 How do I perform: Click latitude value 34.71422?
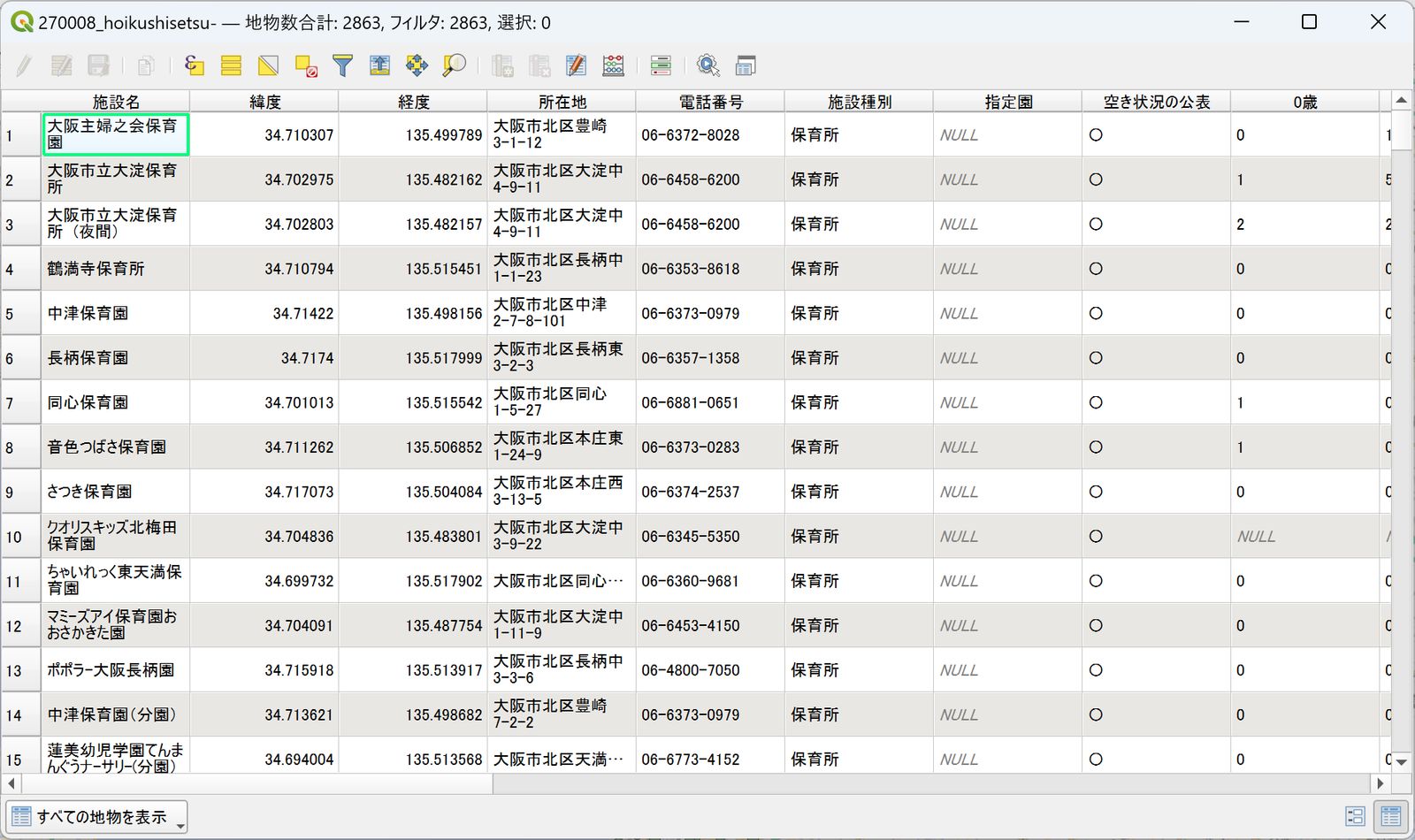pos(264,313)
